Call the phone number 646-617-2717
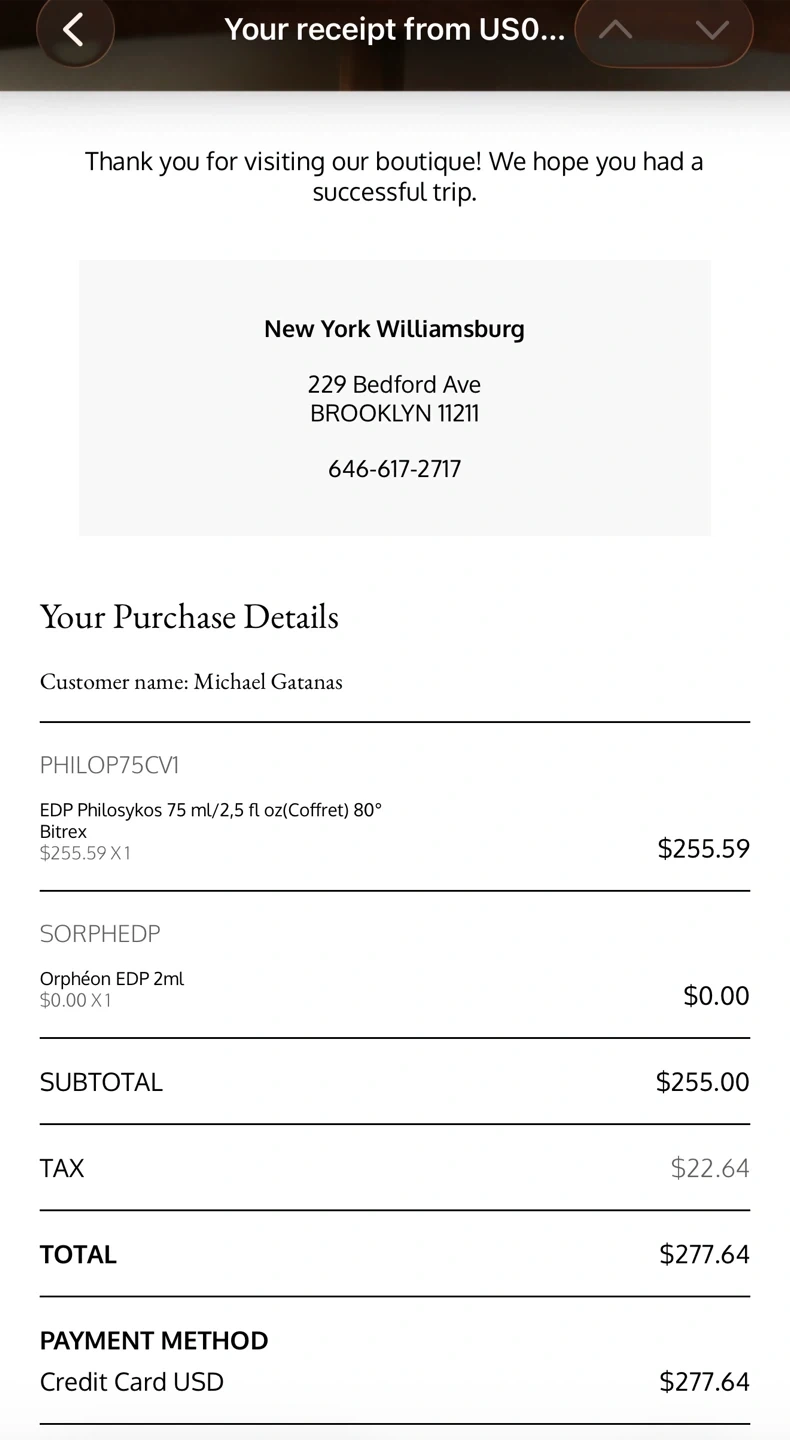This screenshot has height=1440, width=790. [394, 469]
